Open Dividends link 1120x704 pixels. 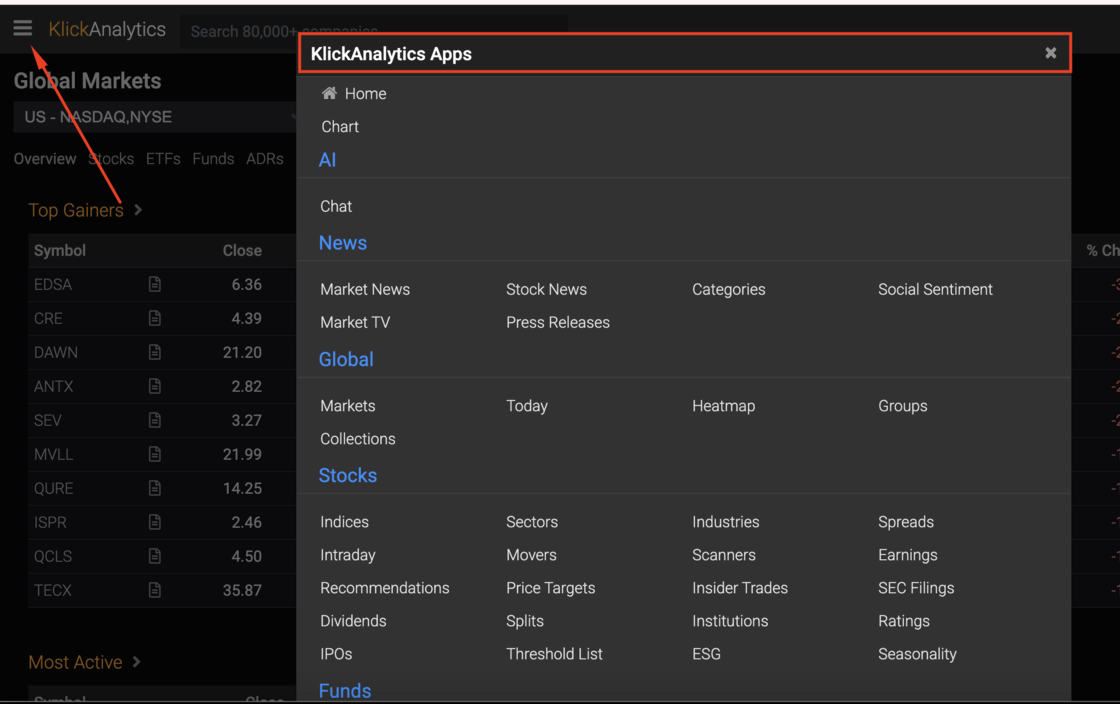click(x=354, y=620)
